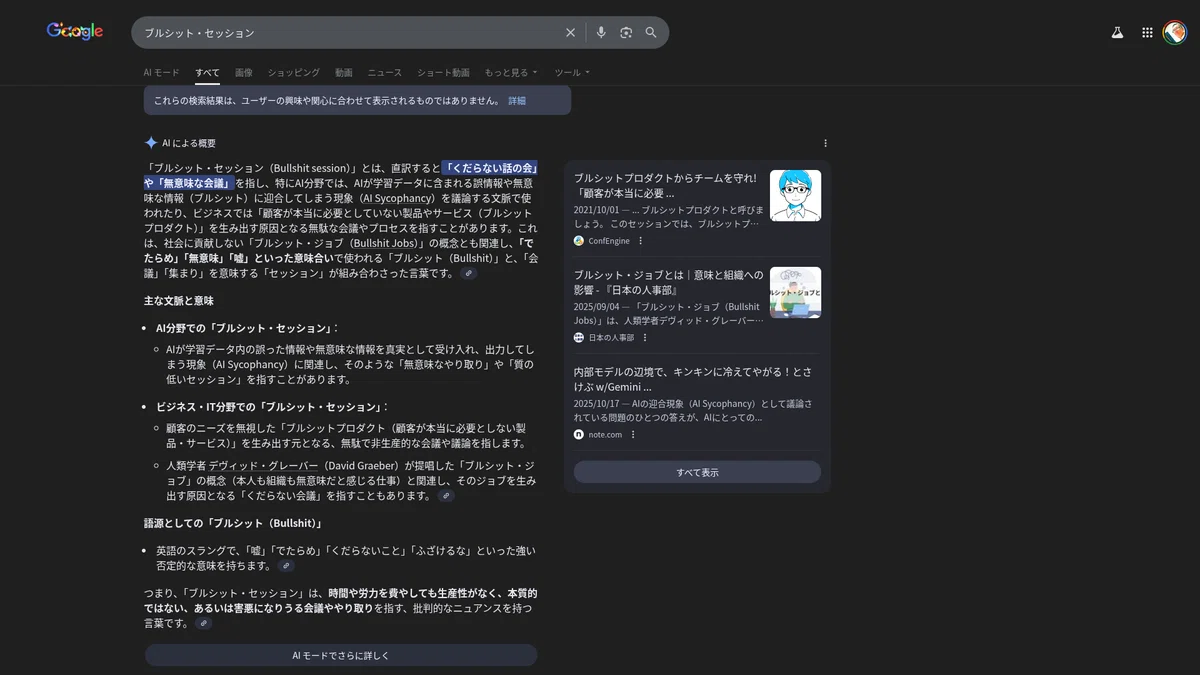Switch to the AI モード tab
Image resolution: width=1200 pixels, height=675 pixels.
tap(162, 73)
